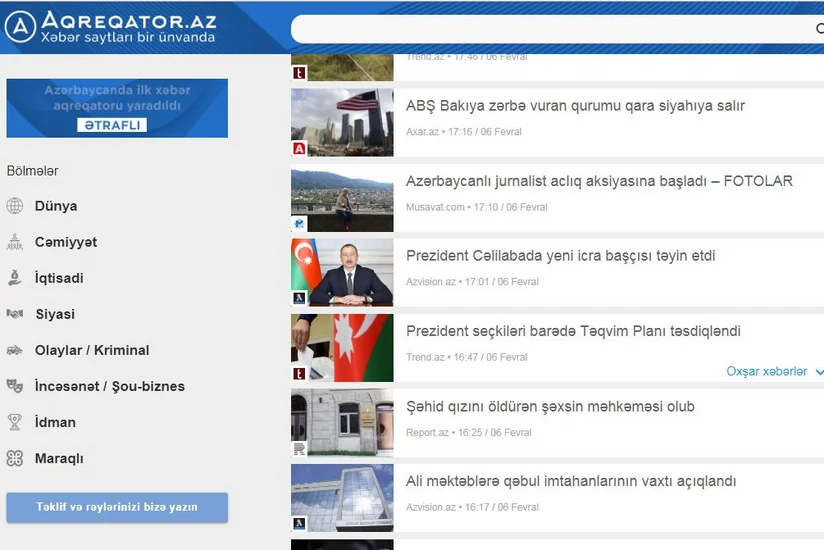This screenshot has height=550, width=824.
Task: Open article Azərbaycanlı jurnalist aclıq aksiyasına başladı
Action: 599,181
